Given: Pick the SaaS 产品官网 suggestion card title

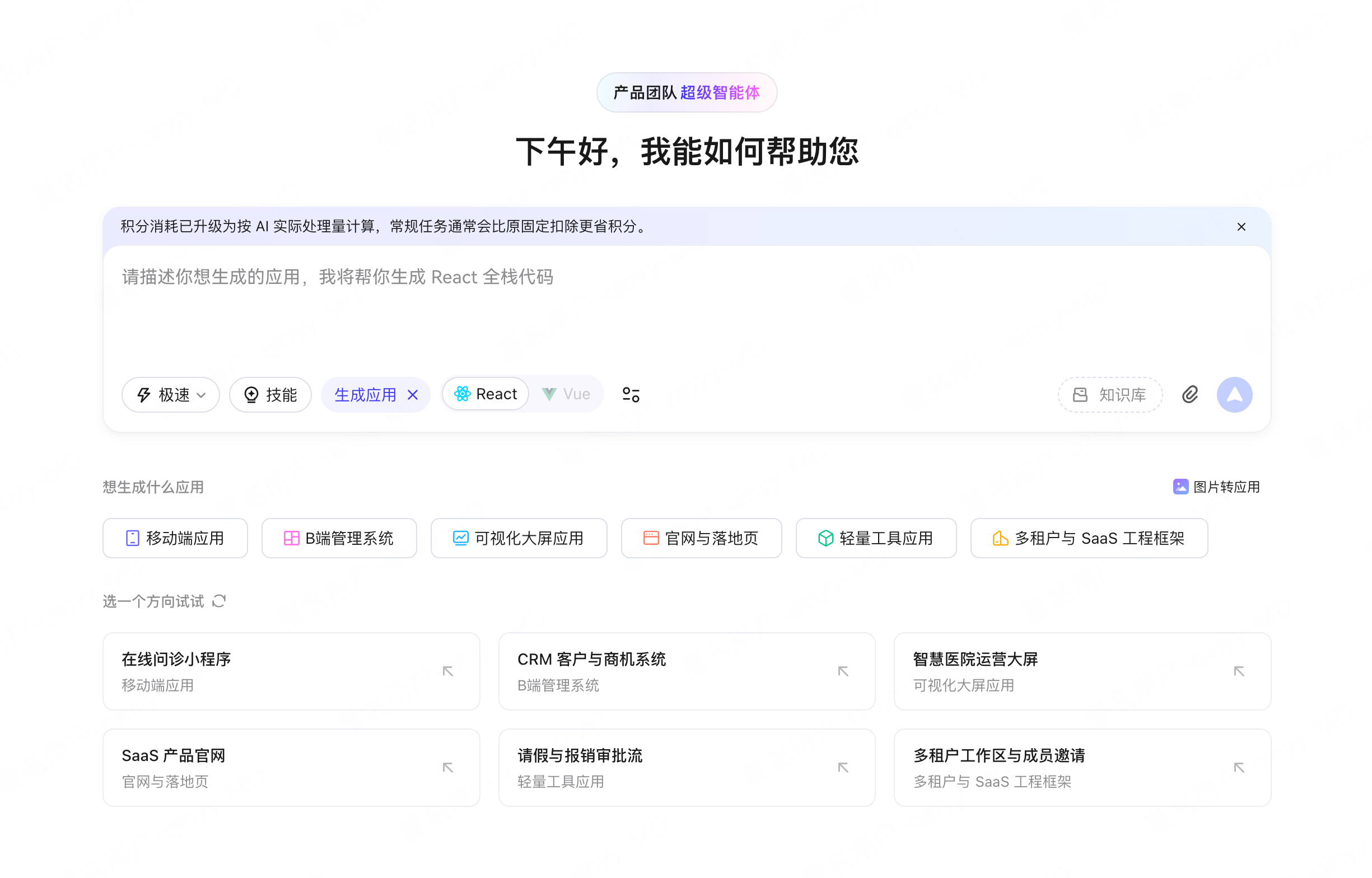Looking at the screenshot, I should (x=173, y=755).
